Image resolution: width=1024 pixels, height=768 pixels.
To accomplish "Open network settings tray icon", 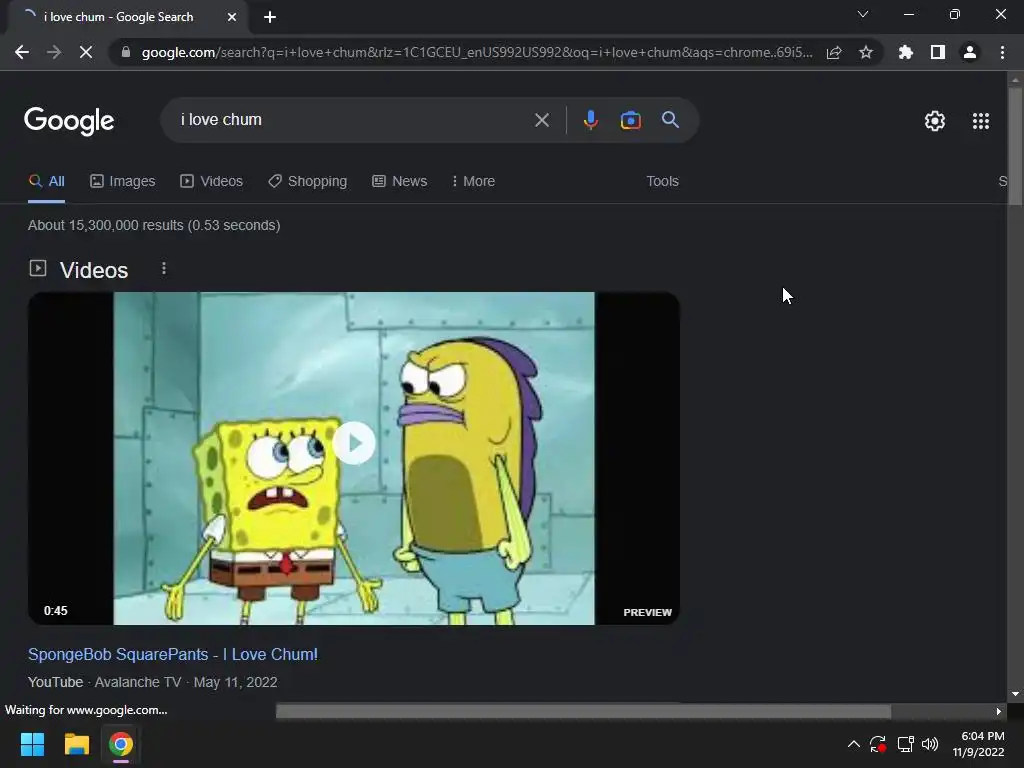I will 905,744.
